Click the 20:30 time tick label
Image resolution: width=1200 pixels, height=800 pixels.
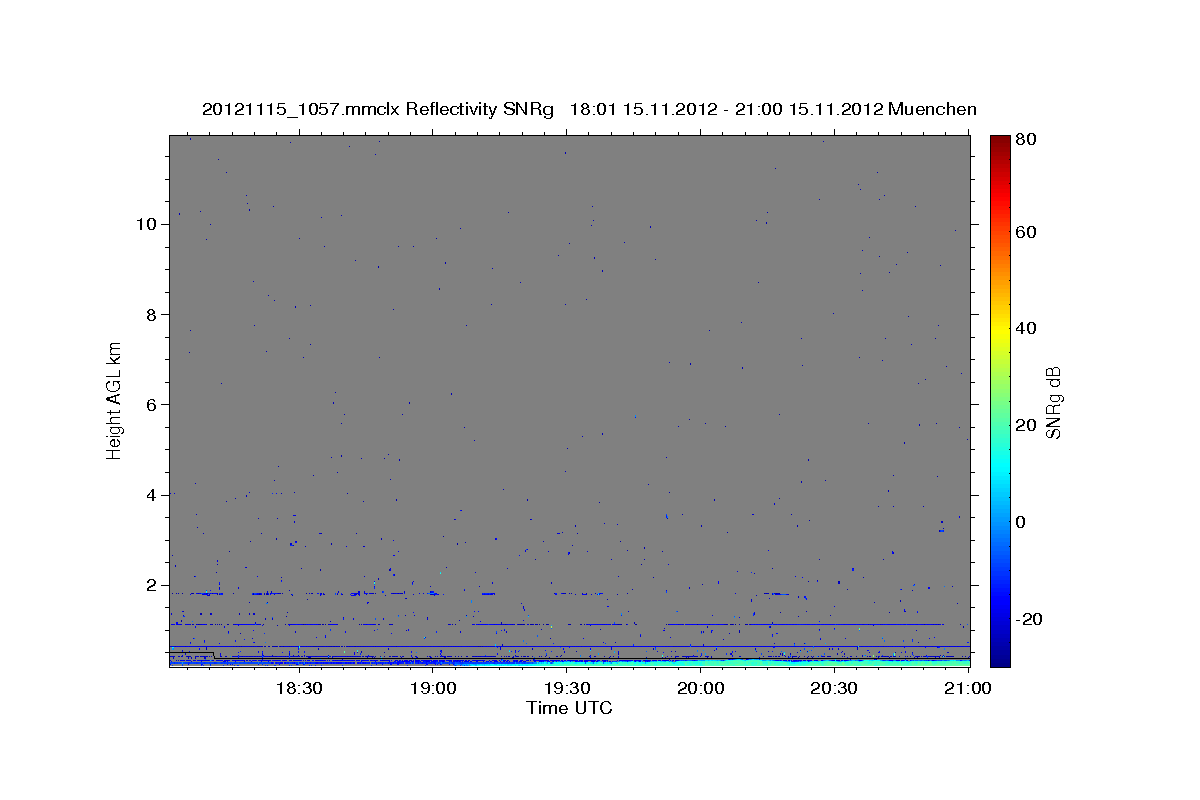click(834, 689)
